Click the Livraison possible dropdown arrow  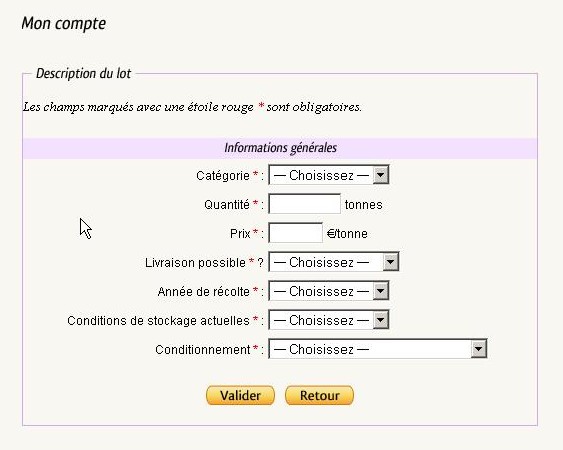pyautogui.click(x=391, y=262)
